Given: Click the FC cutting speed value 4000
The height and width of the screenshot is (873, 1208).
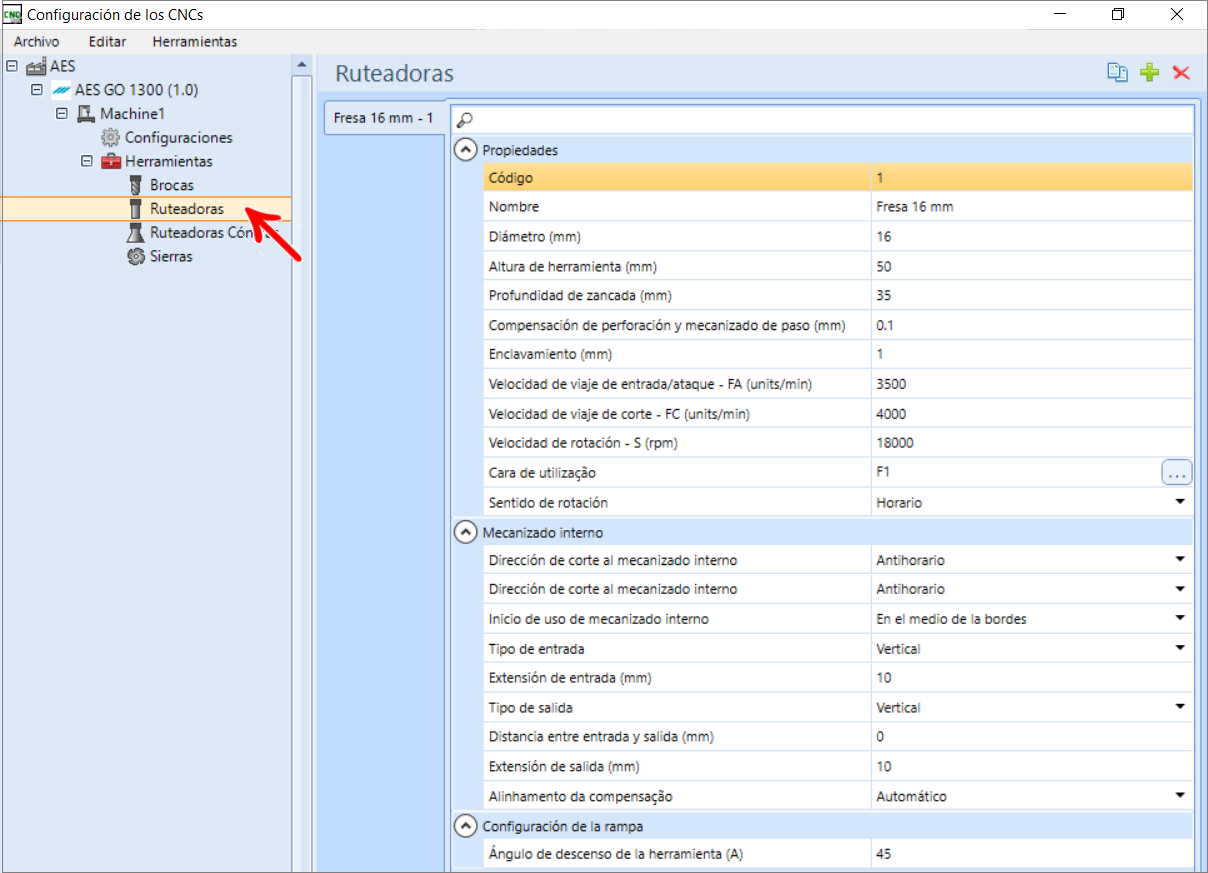Looking at the screenshot, I should pyautogui.click(x=1032, y=414).
